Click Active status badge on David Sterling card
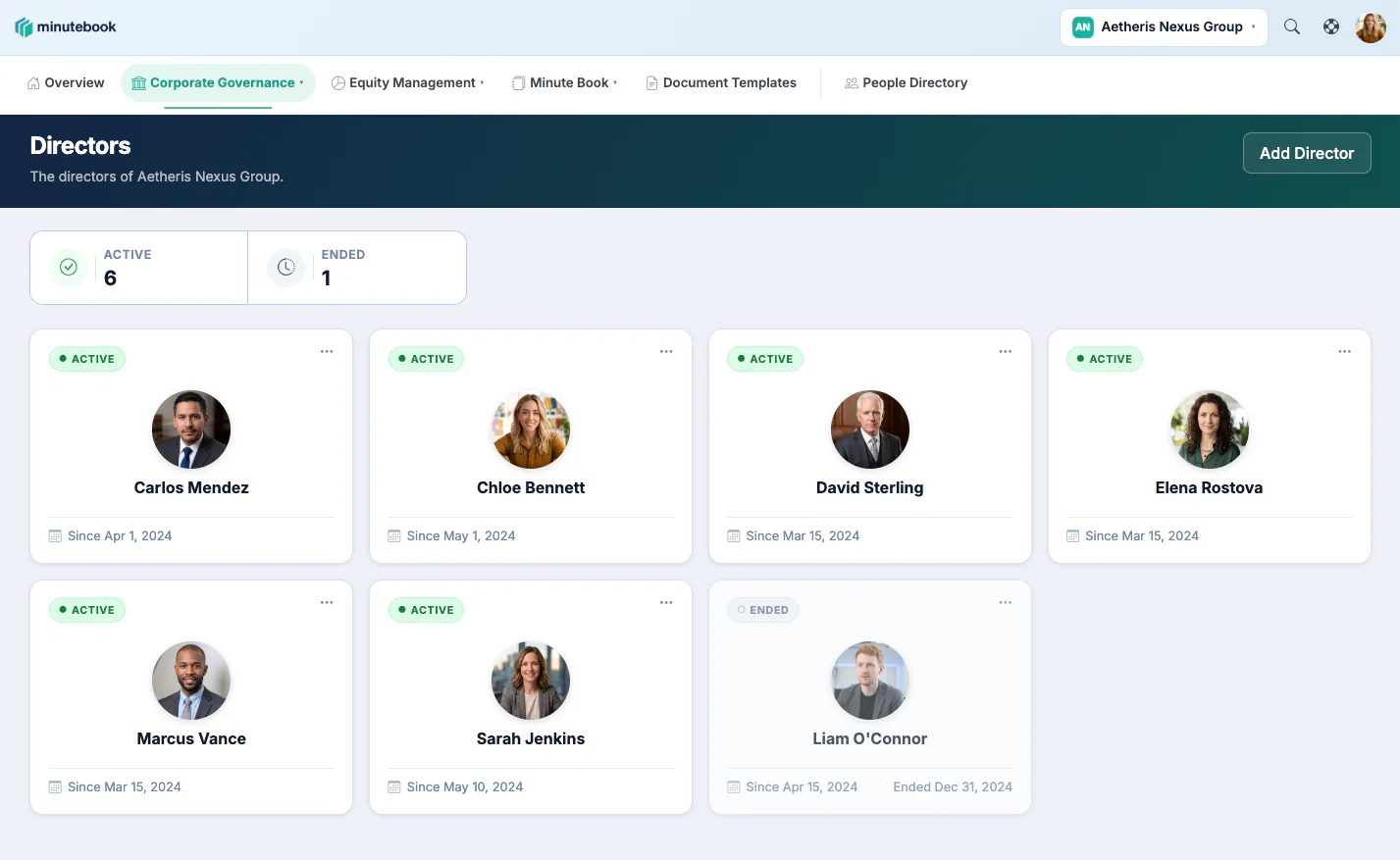This screenshot has height=860, width=1400. point(765,359)
